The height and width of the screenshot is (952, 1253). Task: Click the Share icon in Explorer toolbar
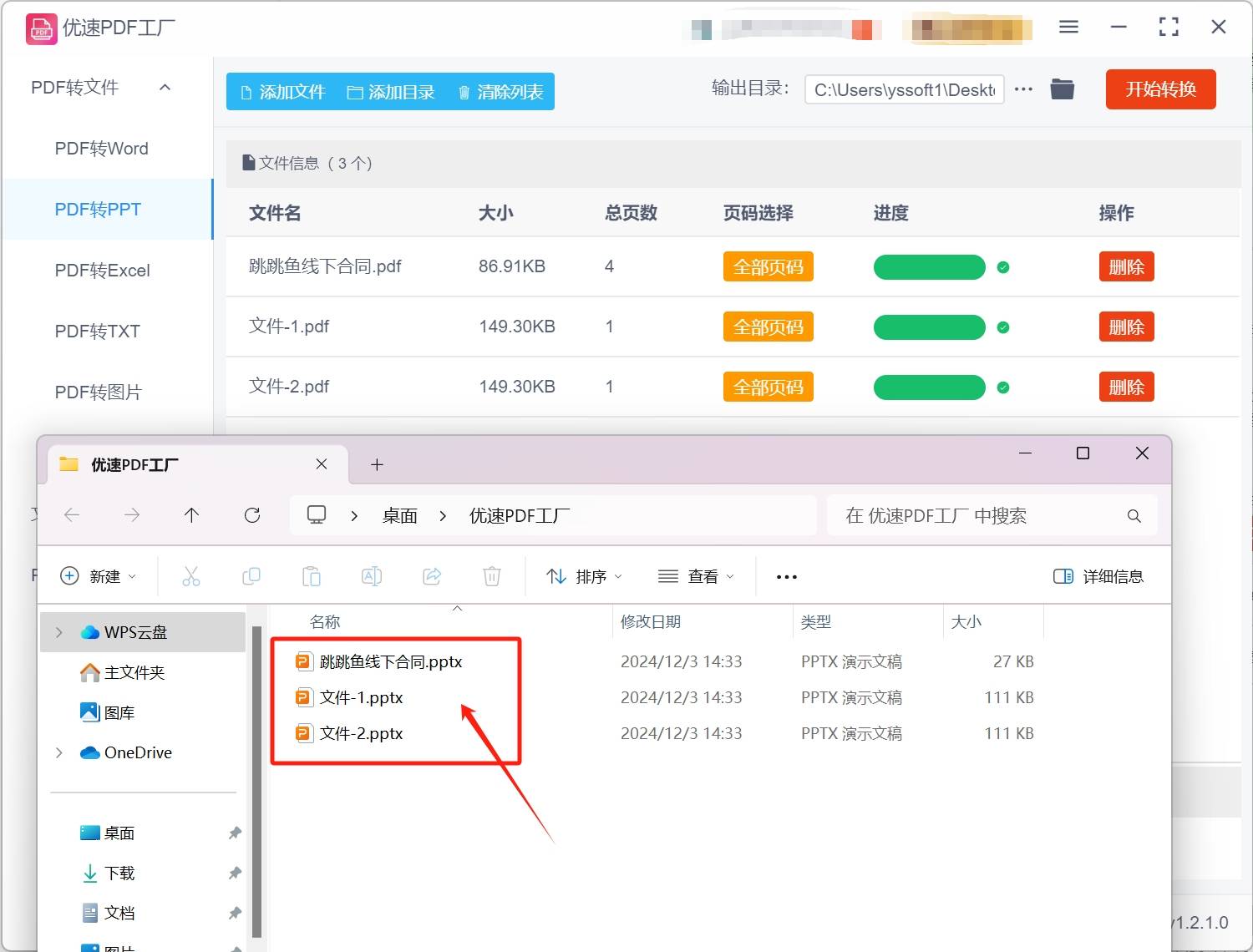(432, 576)
